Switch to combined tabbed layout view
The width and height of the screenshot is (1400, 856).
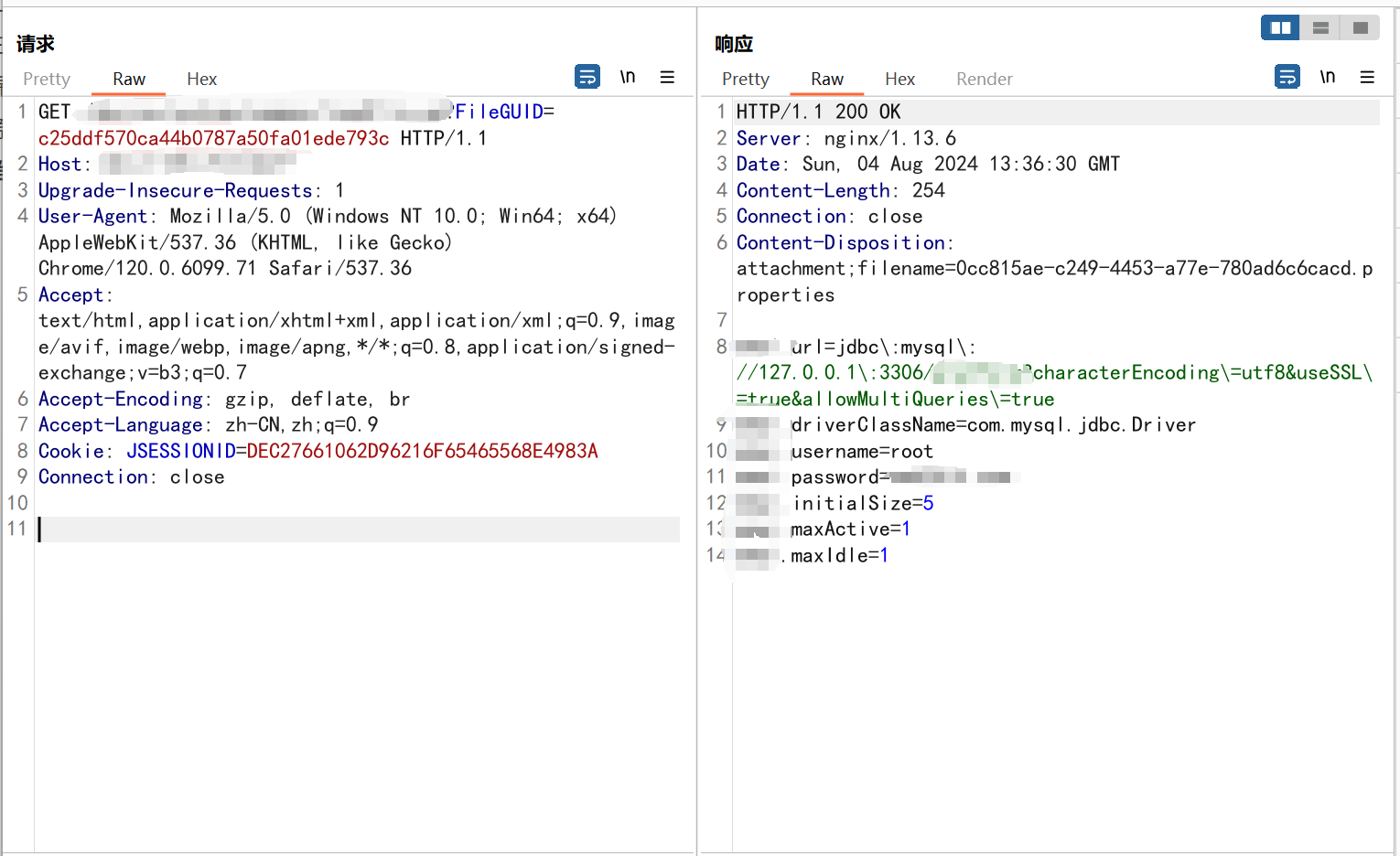click(1361, 28)
